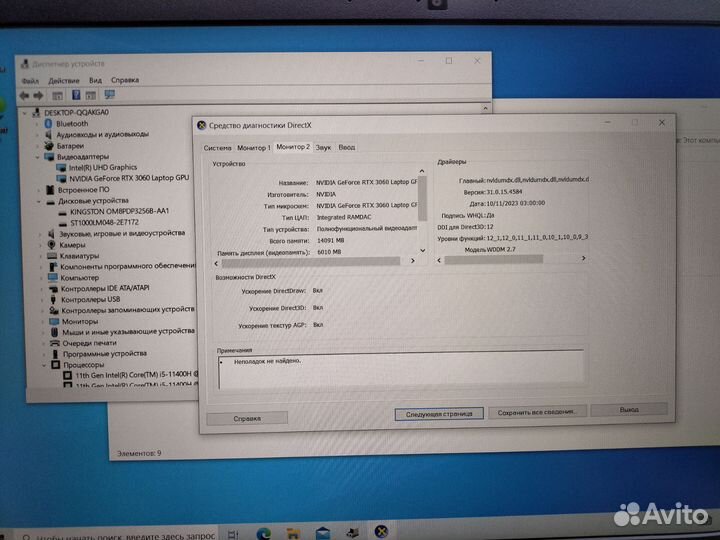Click the DirectX logo icon in dialog title bar
The image size is (720, 540).
pos(201,125)
